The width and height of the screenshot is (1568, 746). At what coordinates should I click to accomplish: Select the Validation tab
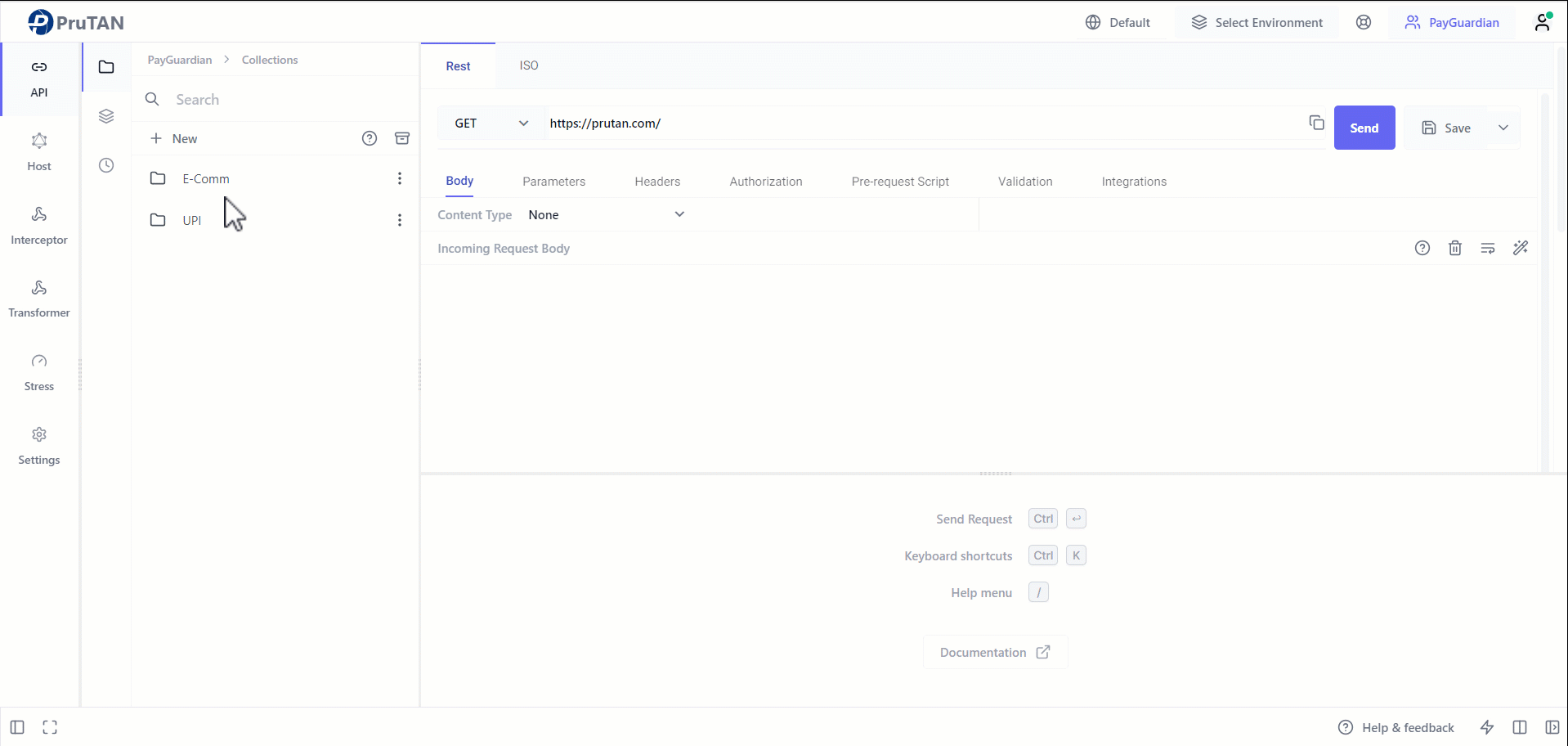(x=1025, y=182)
